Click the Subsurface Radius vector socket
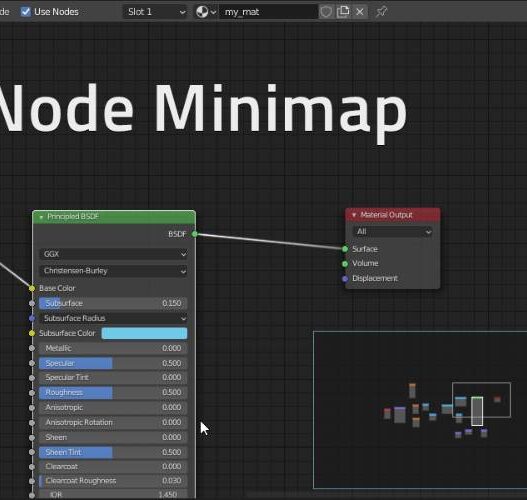The width and height of the screenshot is (527, 500). pyautogui.click(x=32, y=318)
